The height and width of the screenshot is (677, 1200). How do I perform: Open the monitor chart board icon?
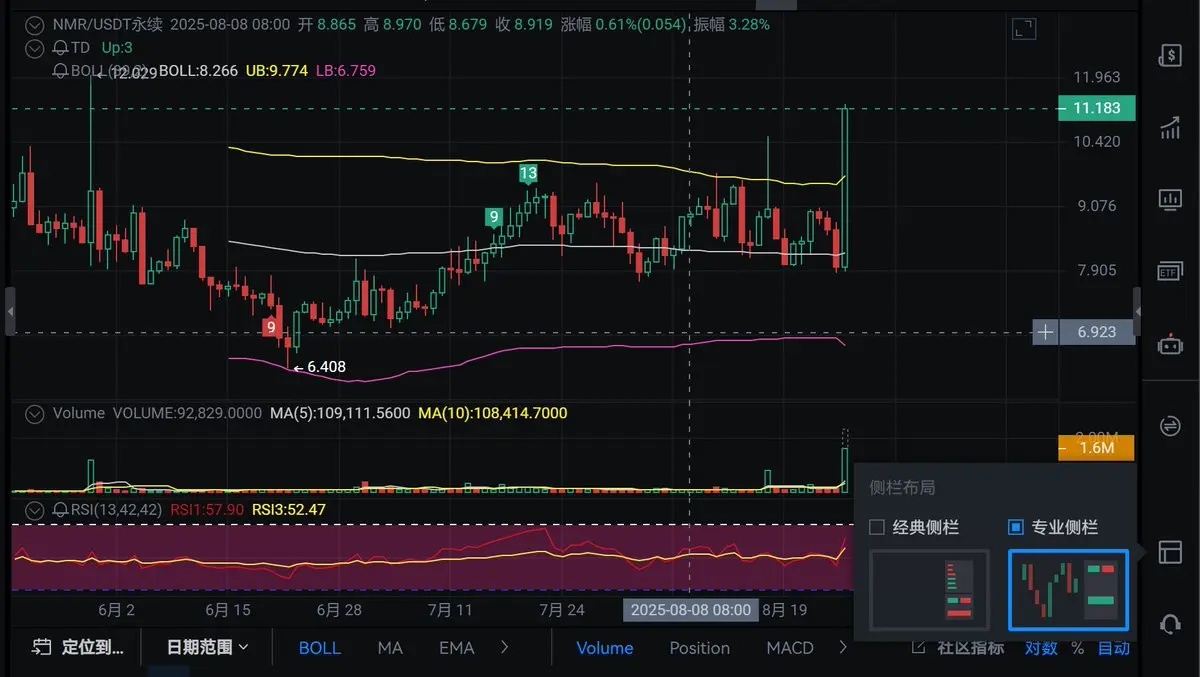pos(1169,199)
